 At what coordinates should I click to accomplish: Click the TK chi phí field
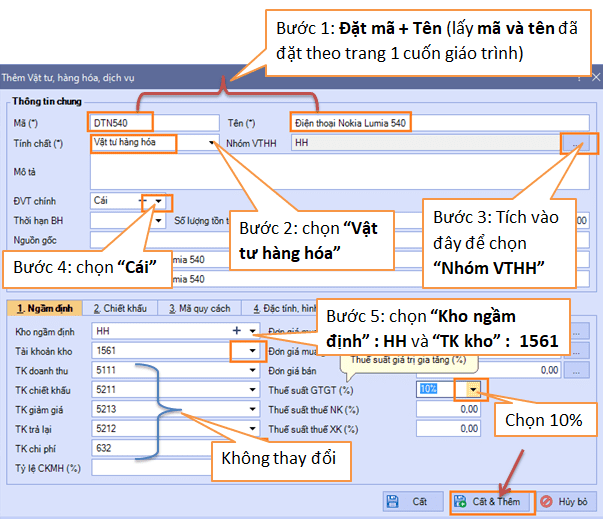click(x=160, y=447)
